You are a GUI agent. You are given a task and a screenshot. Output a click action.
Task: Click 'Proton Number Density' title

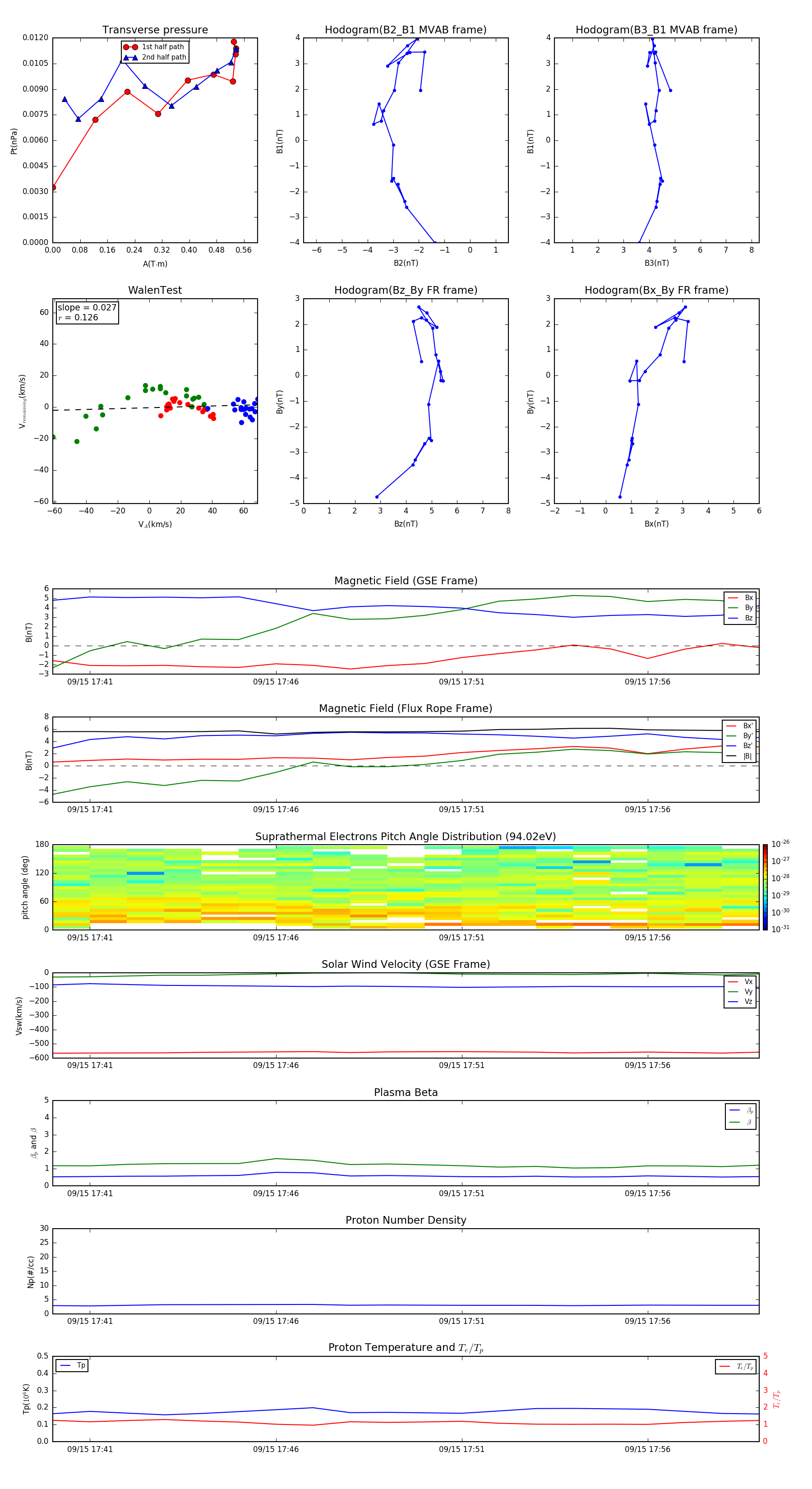coord(406,1220)
